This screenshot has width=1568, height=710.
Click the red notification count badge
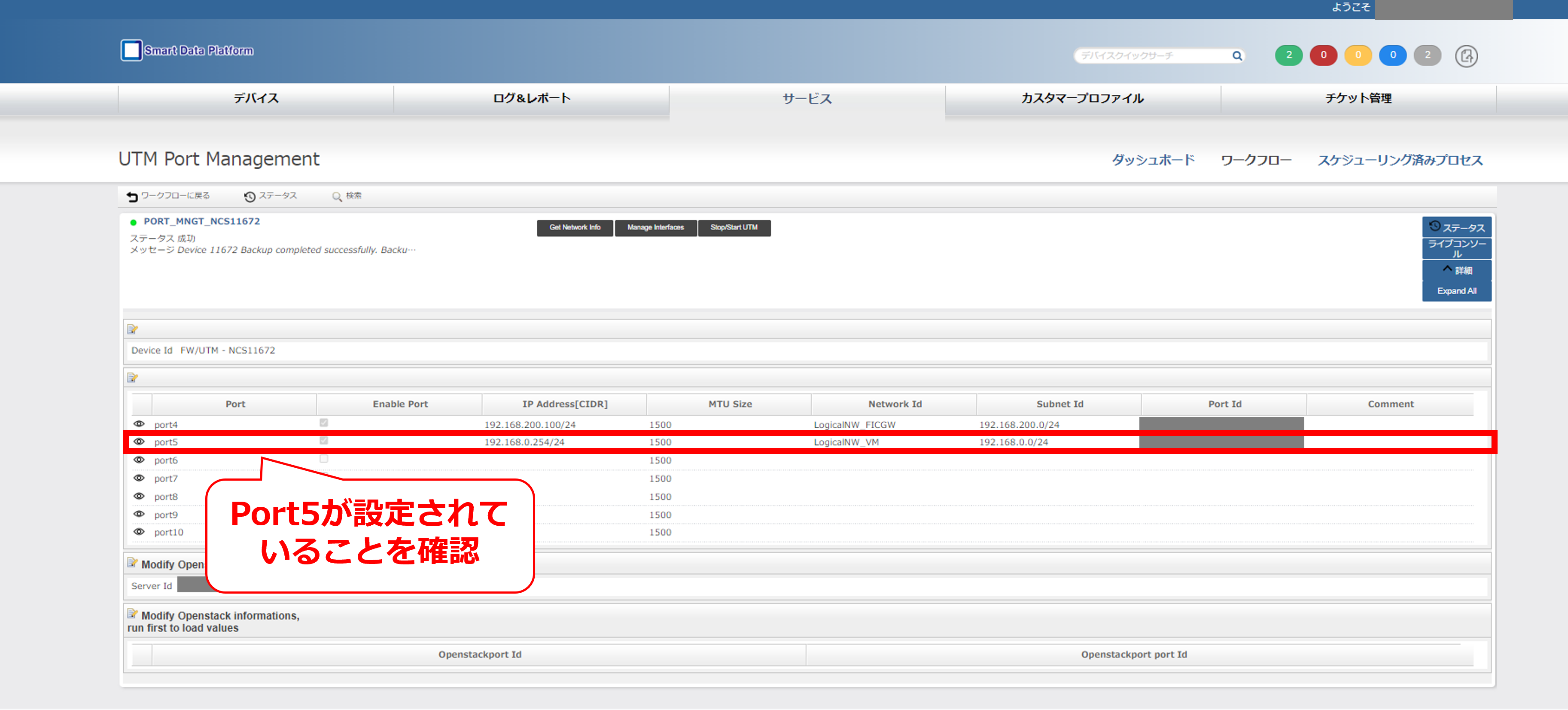tap(1323, 55)
